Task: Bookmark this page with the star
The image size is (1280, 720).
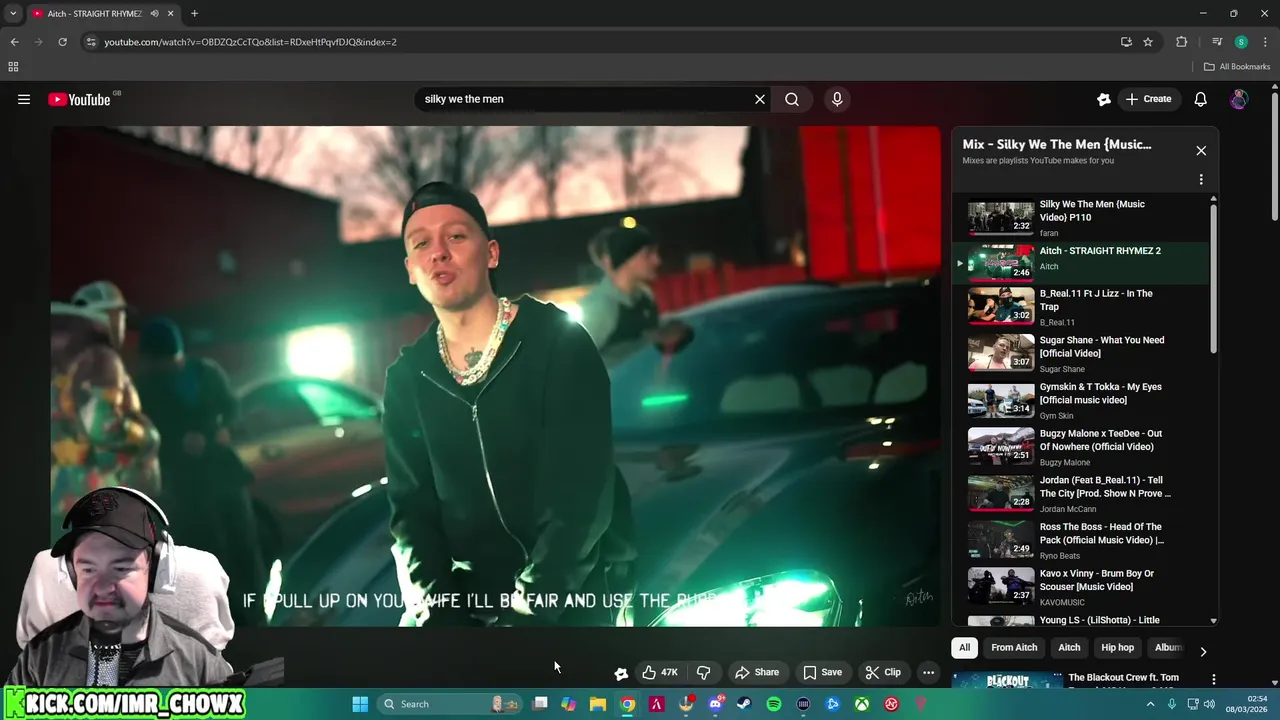Action: click(1148, 42)
